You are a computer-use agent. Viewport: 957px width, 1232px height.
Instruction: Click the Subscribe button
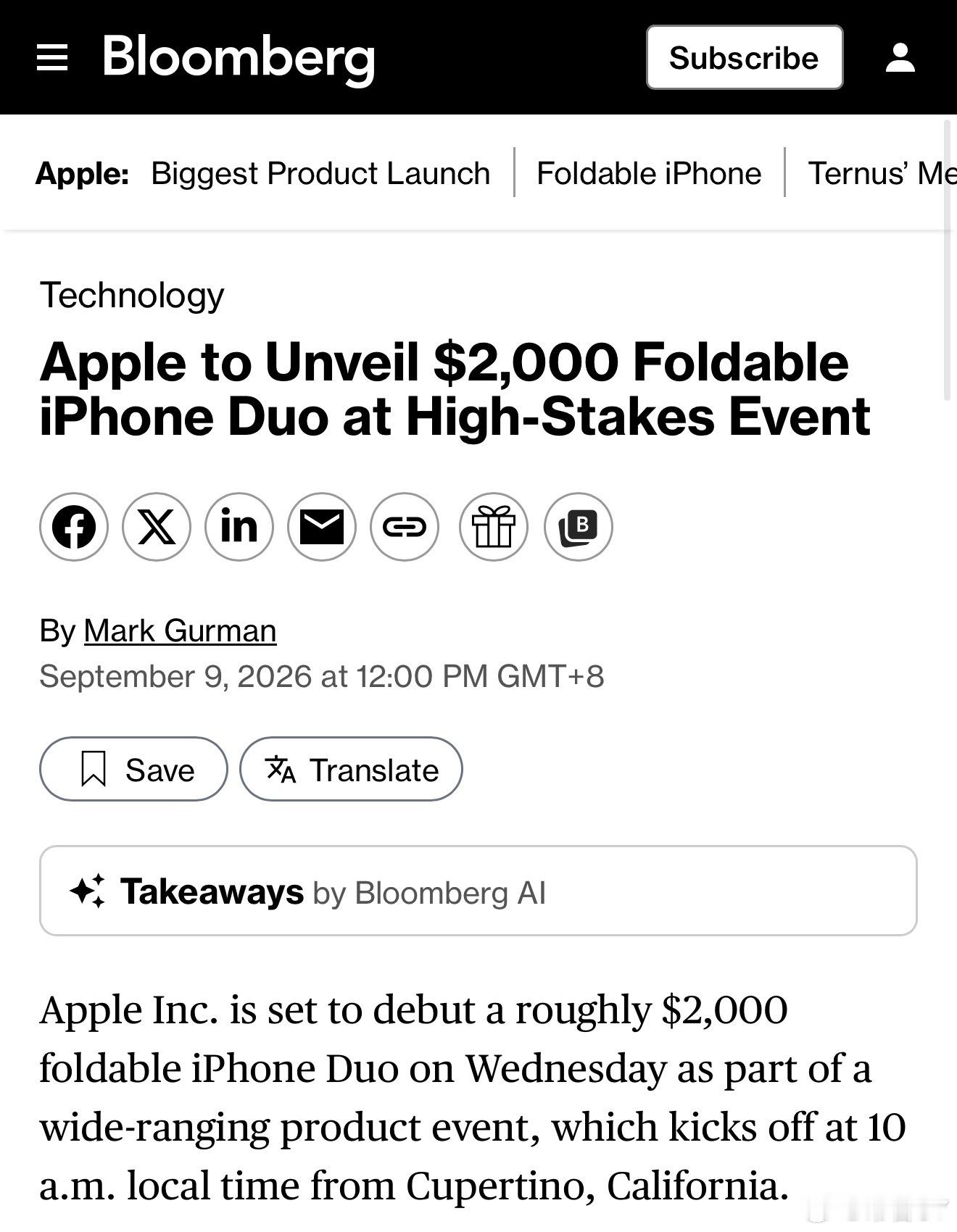(x=745, y=57)
